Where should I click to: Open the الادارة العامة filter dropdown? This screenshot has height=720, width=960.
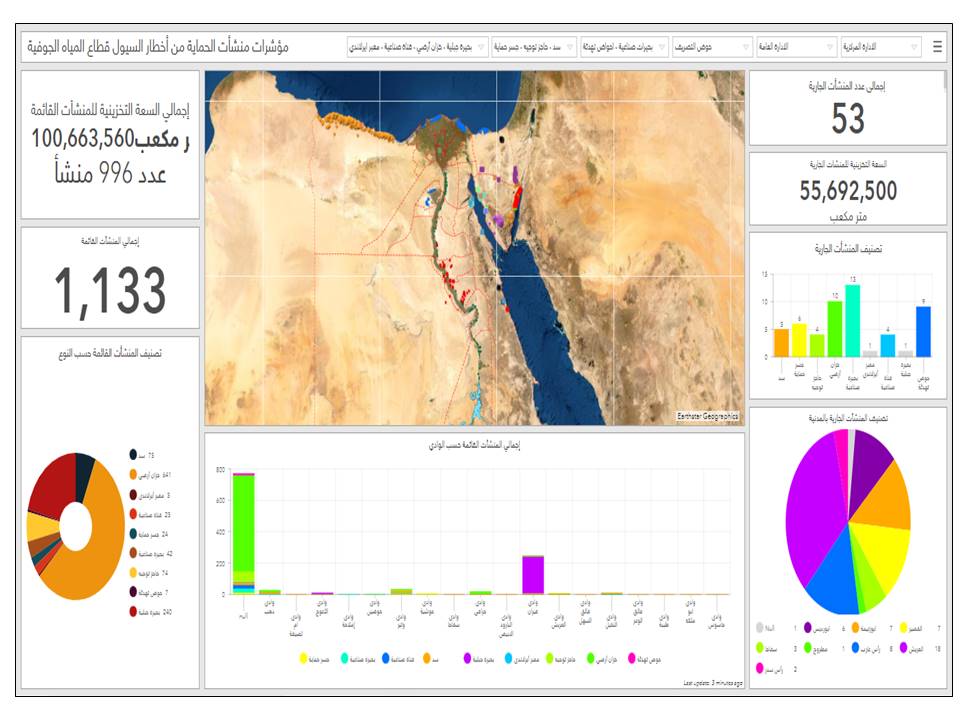tap(796, 47)
